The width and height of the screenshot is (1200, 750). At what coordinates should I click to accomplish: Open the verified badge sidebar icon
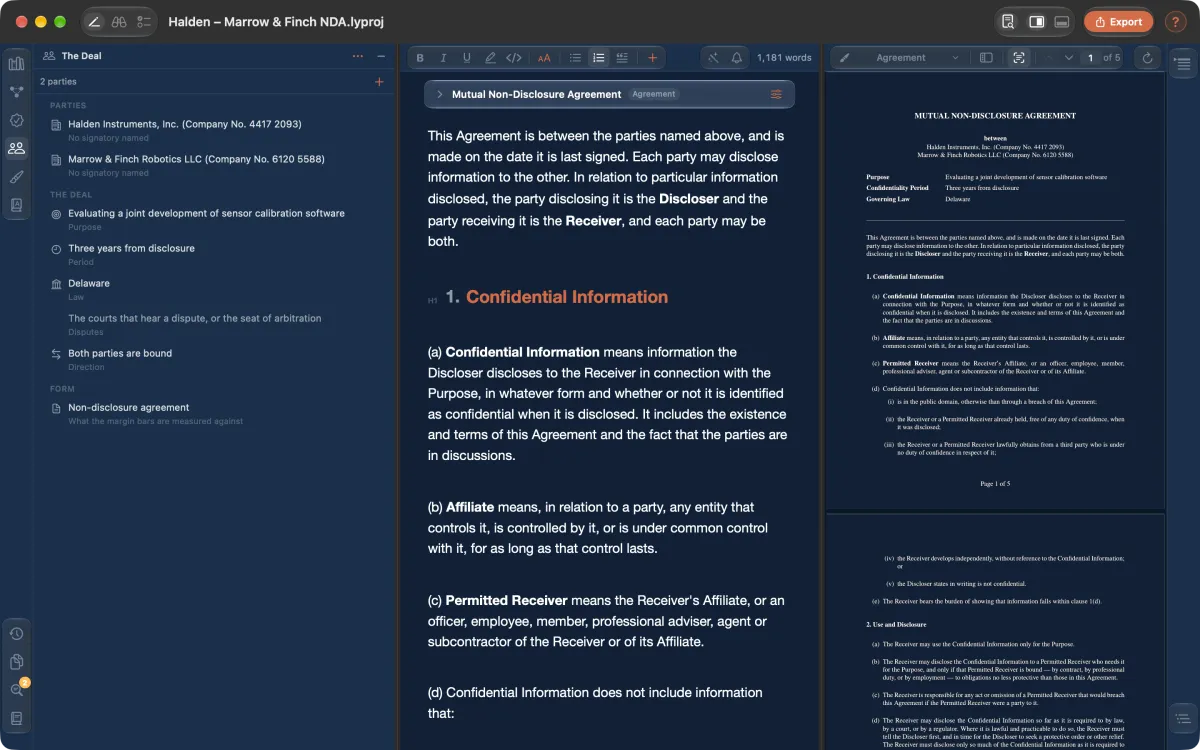point(16,120)
